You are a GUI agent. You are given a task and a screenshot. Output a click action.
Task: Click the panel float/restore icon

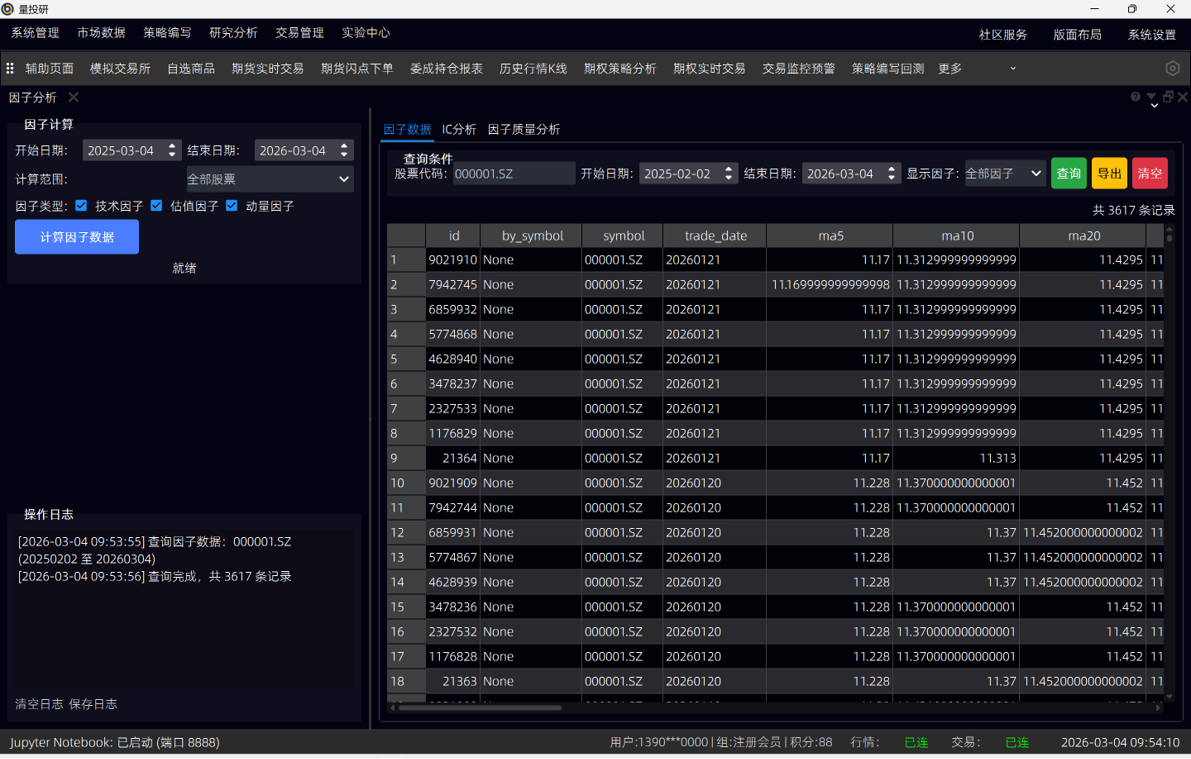click(1167, 97)
